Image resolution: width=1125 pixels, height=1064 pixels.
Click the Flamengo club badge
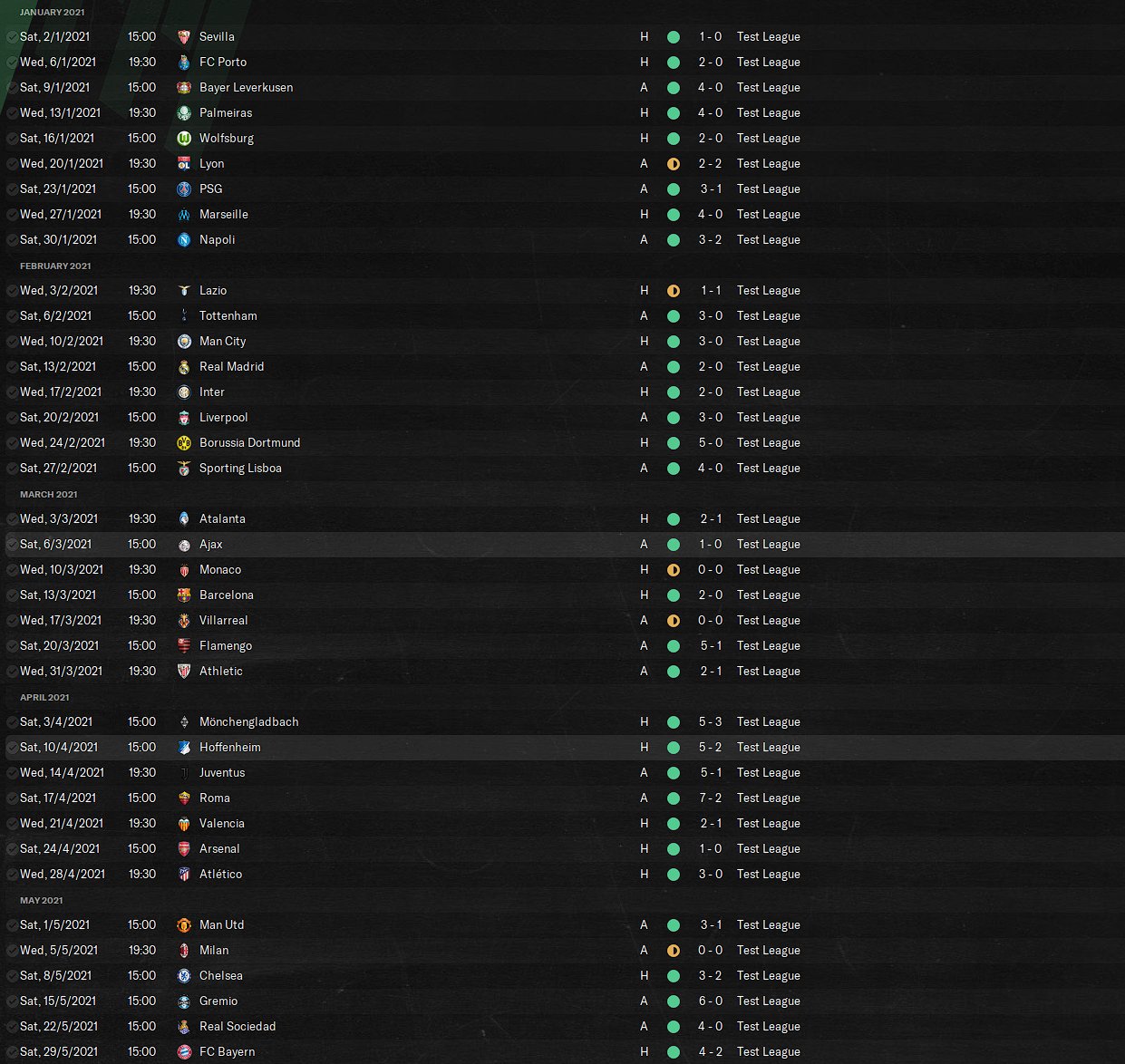coord(184,646)
